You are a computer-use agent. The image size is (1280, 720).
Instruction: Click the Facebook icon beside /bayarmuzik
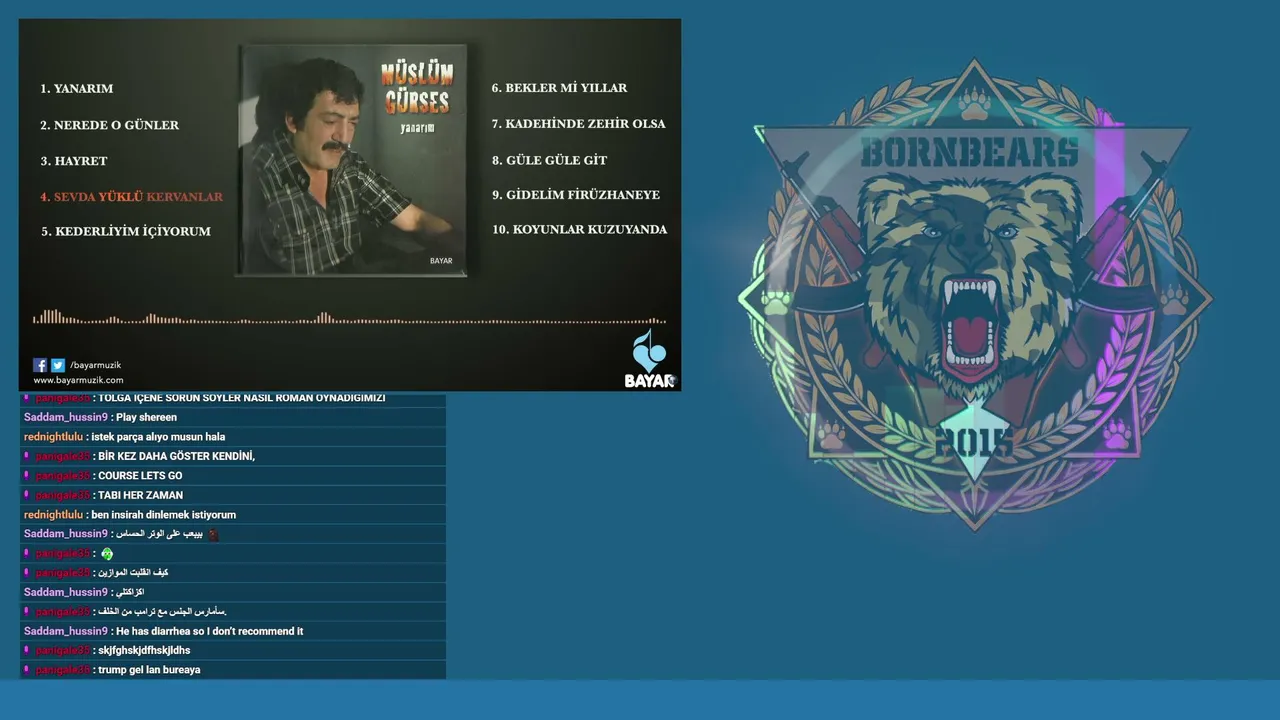pos(40,365)
